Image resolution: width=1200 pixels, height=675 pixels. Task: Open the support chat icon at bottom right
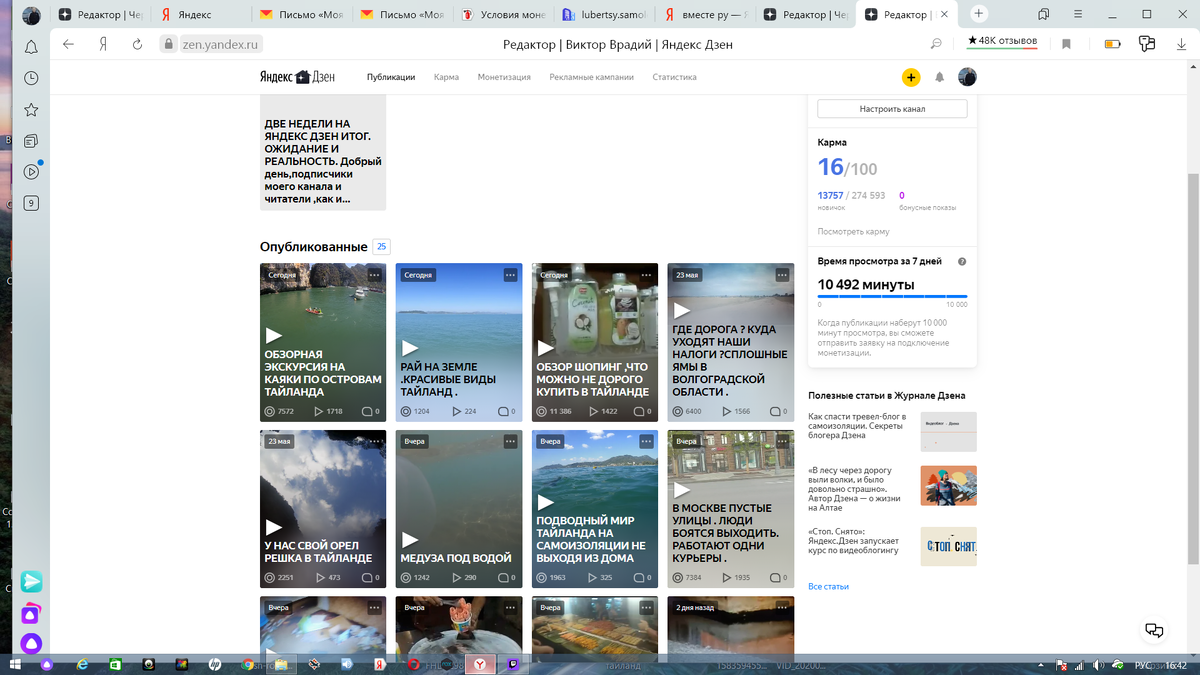coord(1154,630)
